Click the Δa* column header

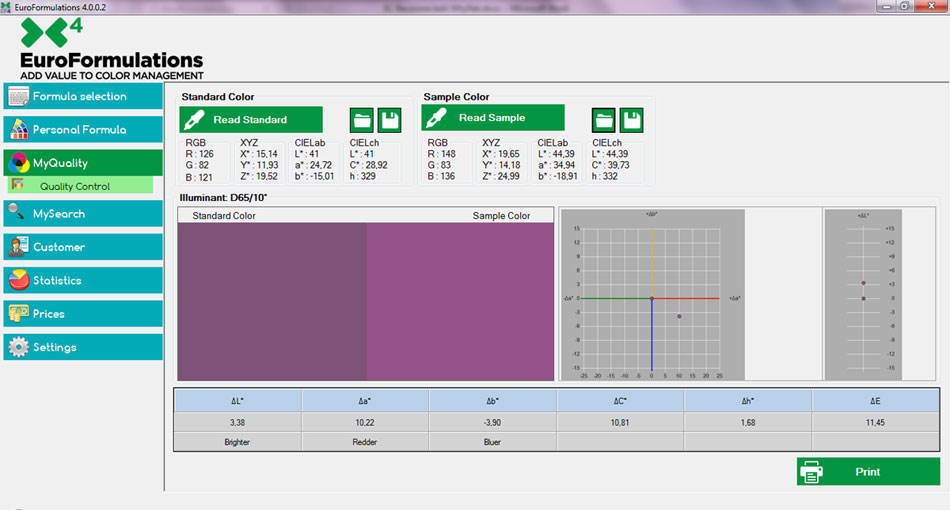coord(365,401)
